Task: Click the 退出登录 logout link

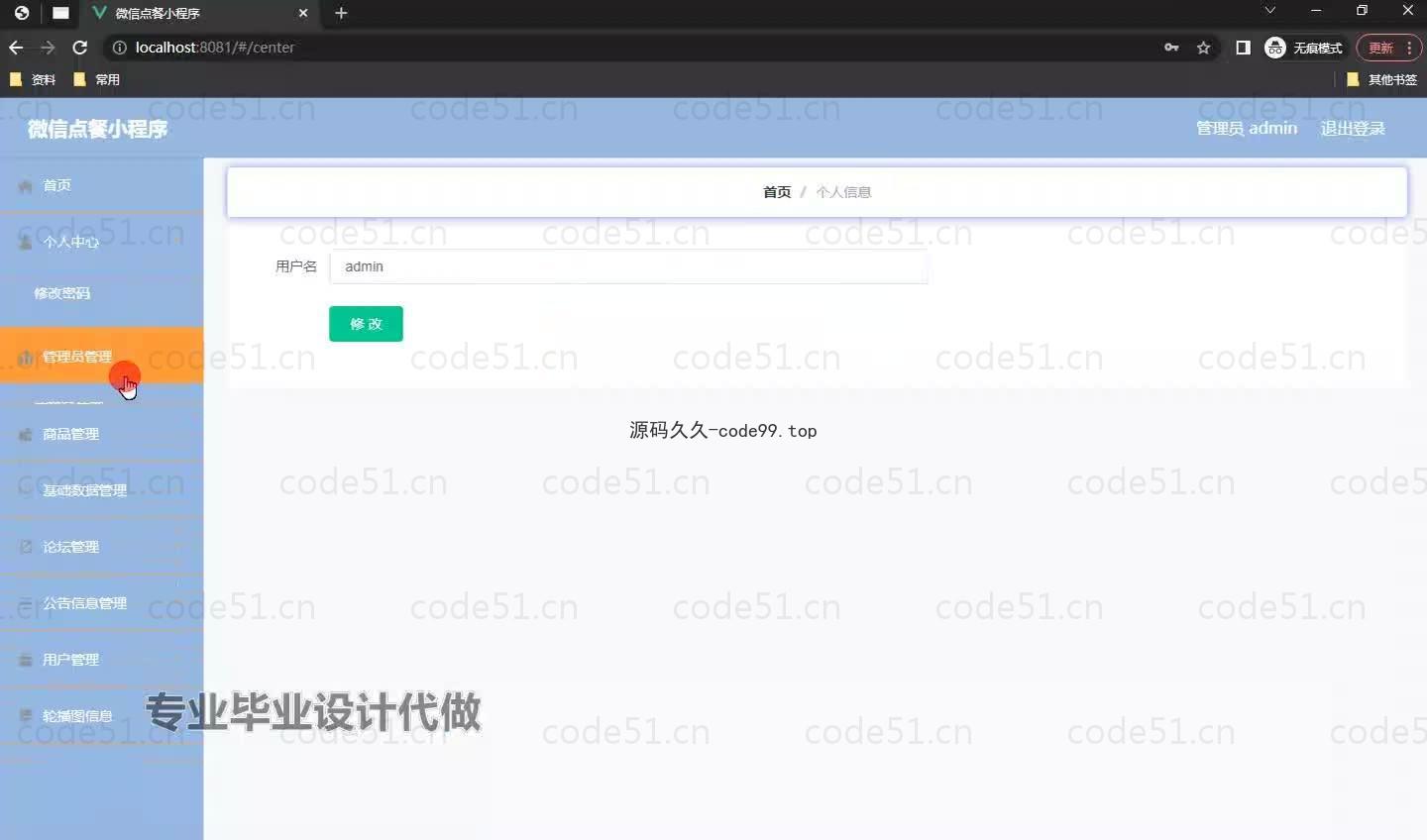Action: click(1353, 129)
